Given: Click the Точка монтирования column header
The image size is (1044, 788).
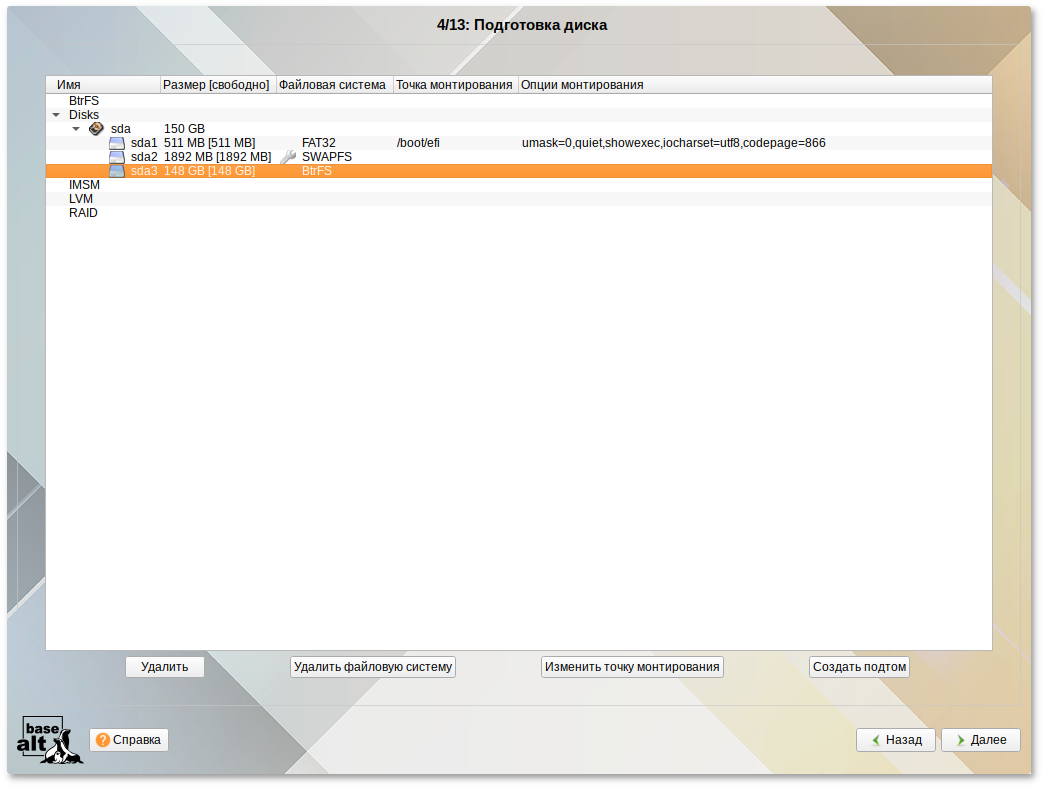Looking at the screenshot, I should pyautogui.click(x=454, y=85).
